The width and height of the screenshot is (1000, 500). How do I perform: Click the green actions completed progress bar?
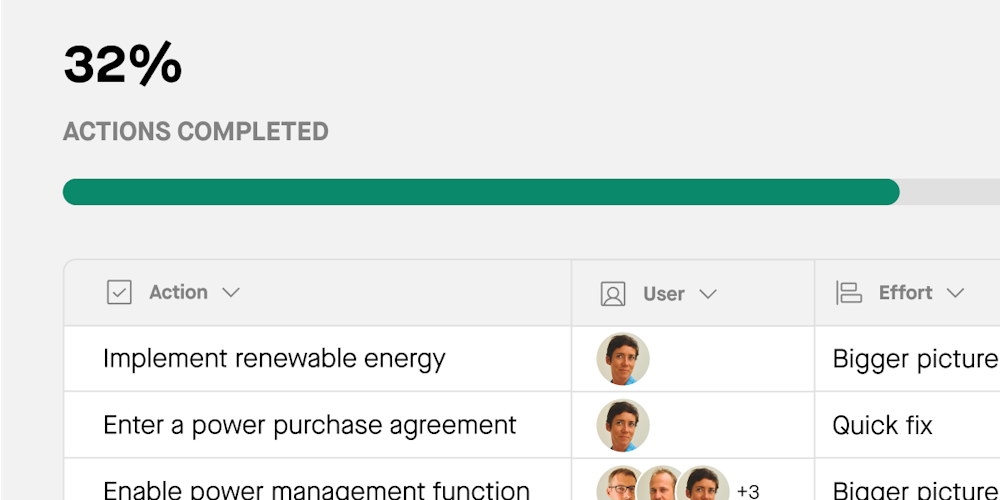(480, 192)
